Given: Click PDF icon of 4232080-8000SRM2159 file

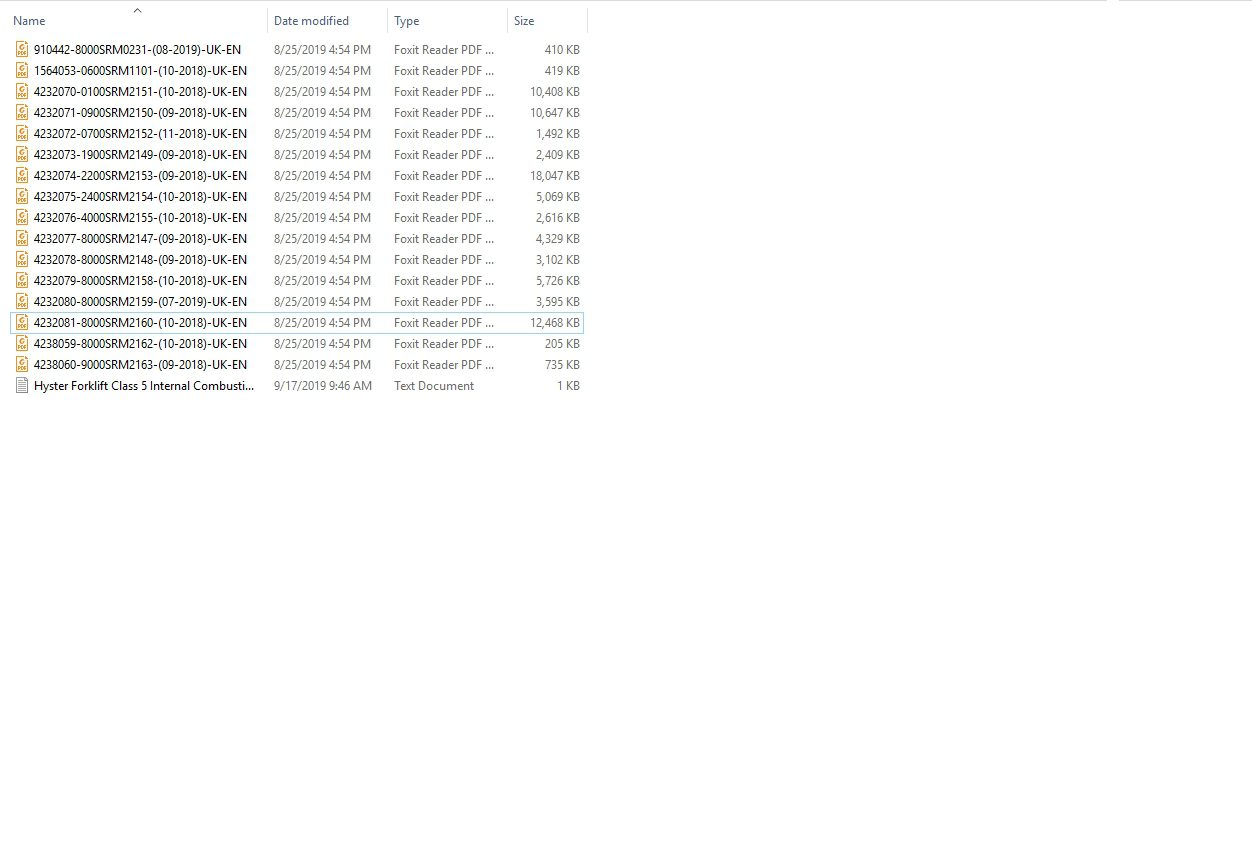Looking at the screenshot, I should pyautogui.click(x=22, y=301).
